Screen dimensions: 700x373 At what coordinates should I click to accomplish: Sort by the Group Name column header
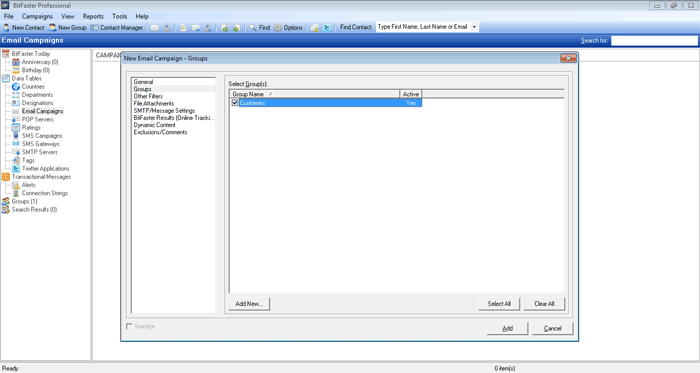(314, 94)
